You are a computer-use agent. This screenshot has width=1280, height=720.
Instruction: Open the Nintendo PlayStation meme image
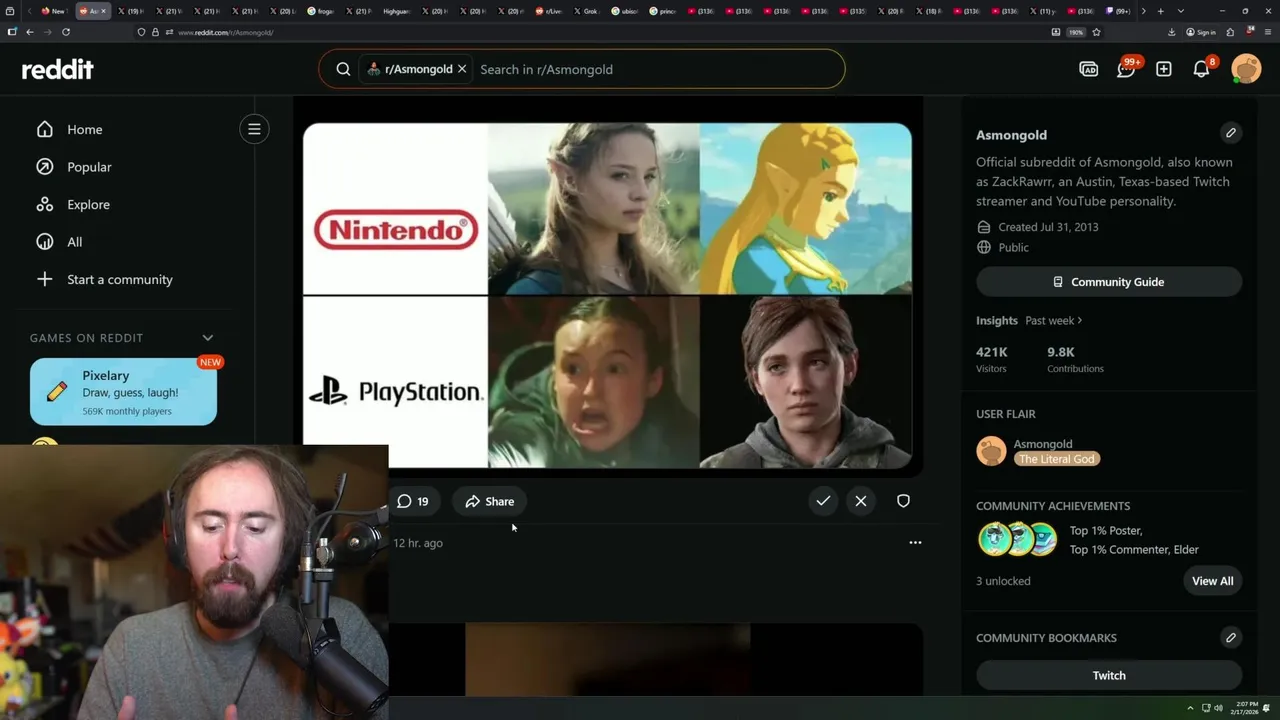[607, 295]
